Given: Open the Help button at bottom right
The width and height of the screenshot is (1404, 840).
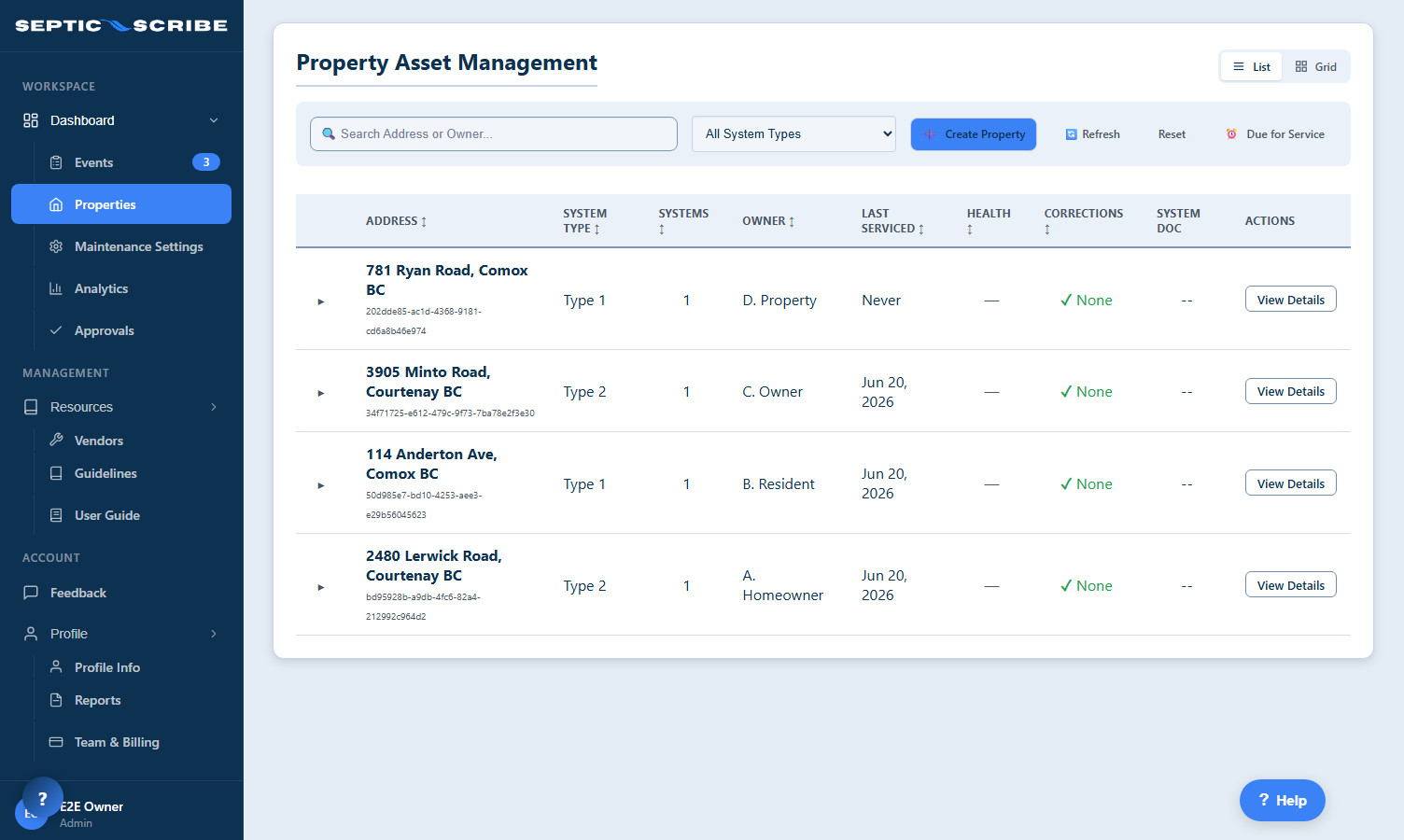Looking at the screenshot, I should pos(1282,800).
